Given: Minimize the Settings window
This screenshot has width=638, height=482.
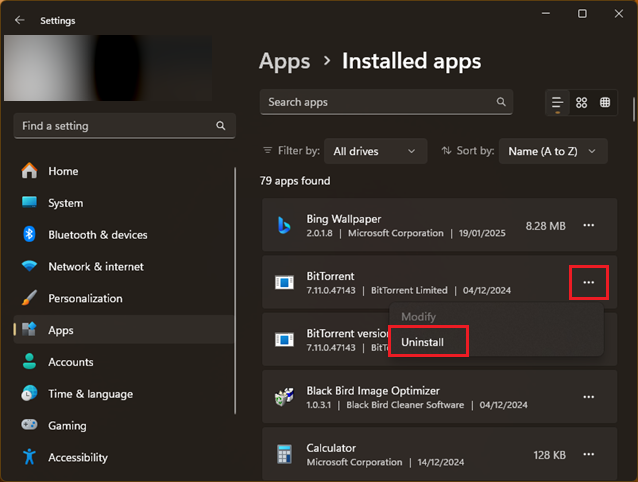Looking at the screenshot, I should 546,13.
